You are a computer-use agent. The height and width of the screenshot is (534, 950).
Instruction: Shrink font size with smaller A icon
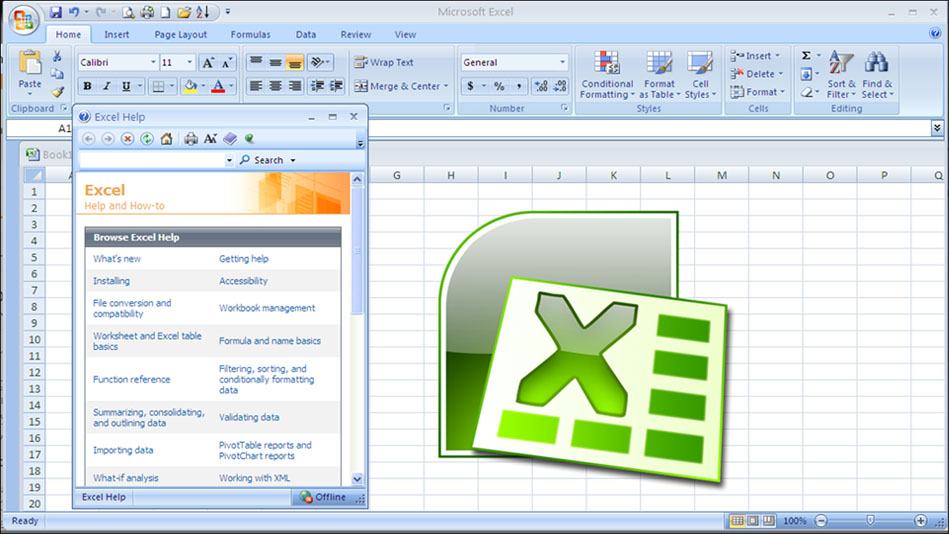pos(227,62)
